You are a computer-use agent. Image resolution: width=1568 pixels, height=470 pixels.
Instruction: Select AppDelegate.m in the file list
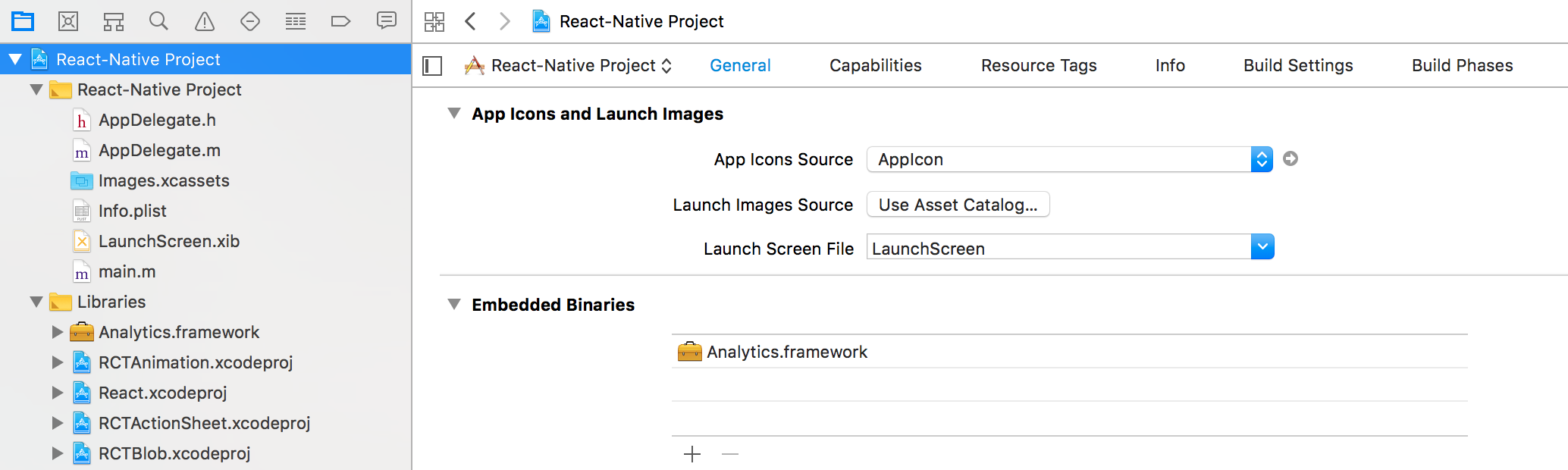coord(159,151)
